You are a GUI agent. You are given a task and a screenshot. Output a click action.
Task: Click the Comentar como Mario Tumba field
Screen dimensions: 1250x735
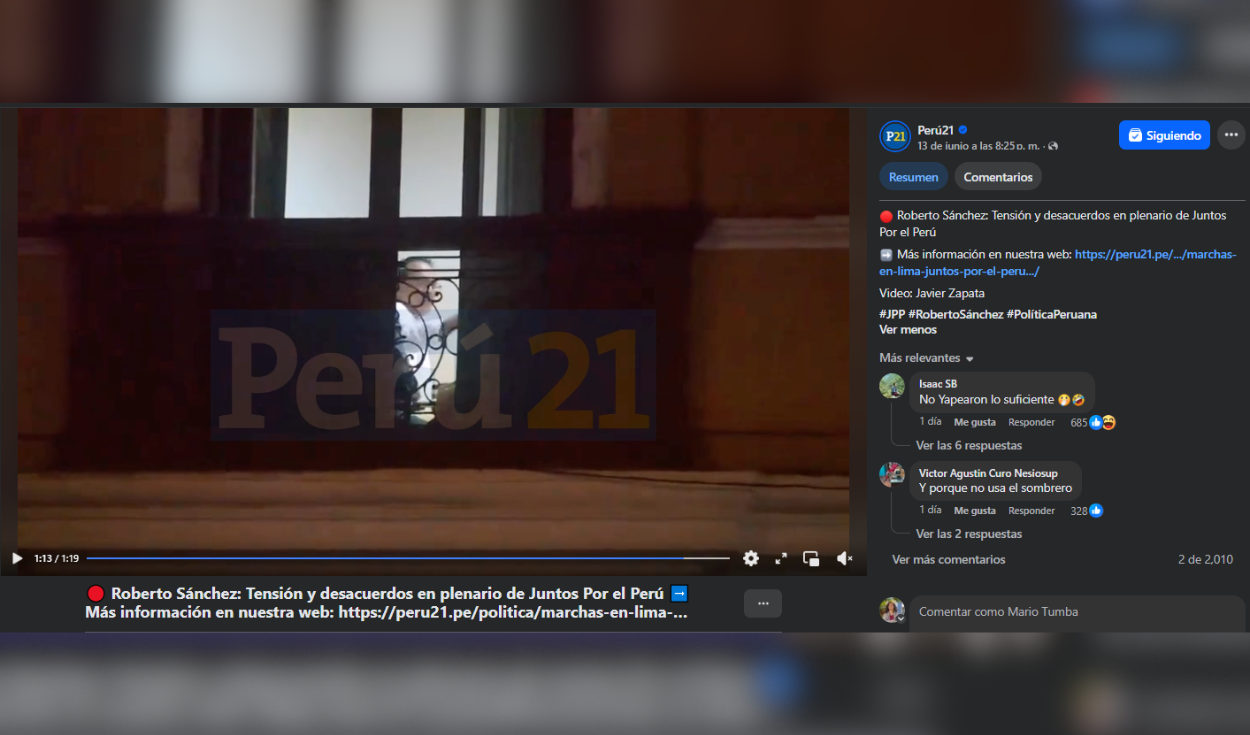click(1077, 612)
